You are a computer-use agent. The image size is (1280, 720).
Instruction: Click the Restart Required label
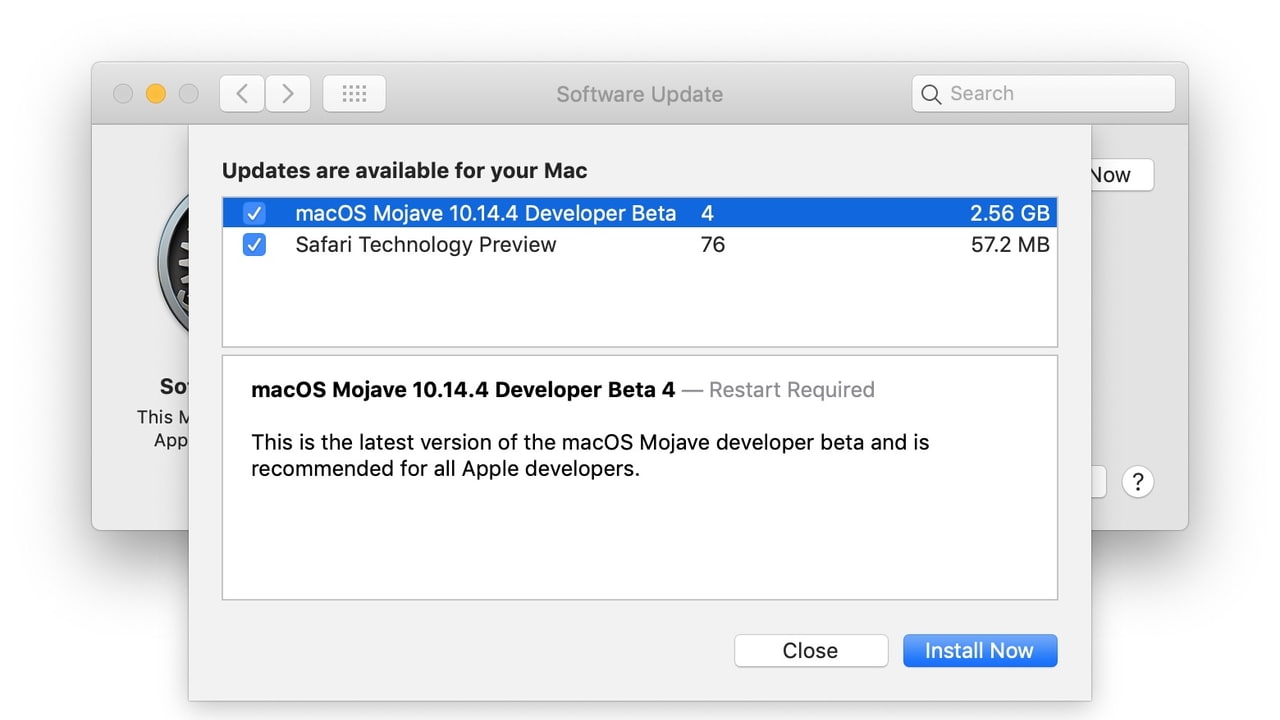[x=792, y=390]
